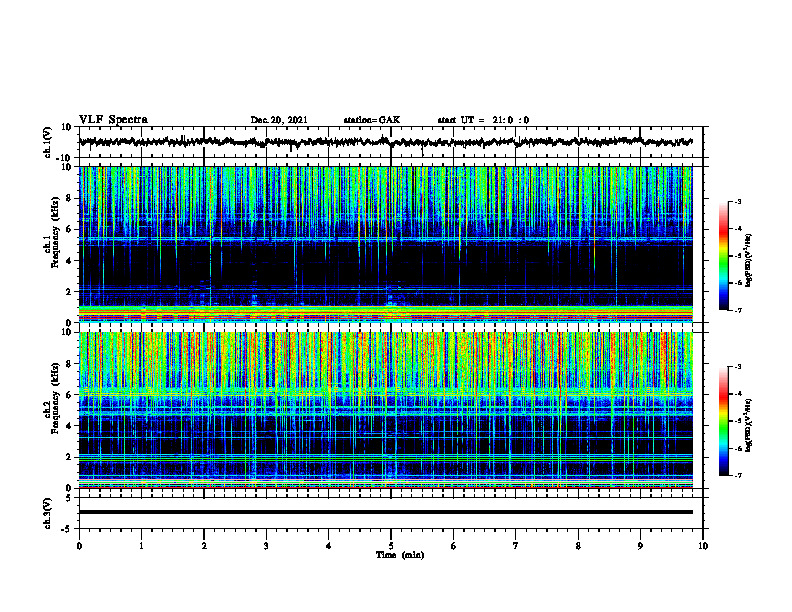Click the '4' kHz tick of ch.1 spectrogram
Screen dimensions: 792x612
coord(70,261)
